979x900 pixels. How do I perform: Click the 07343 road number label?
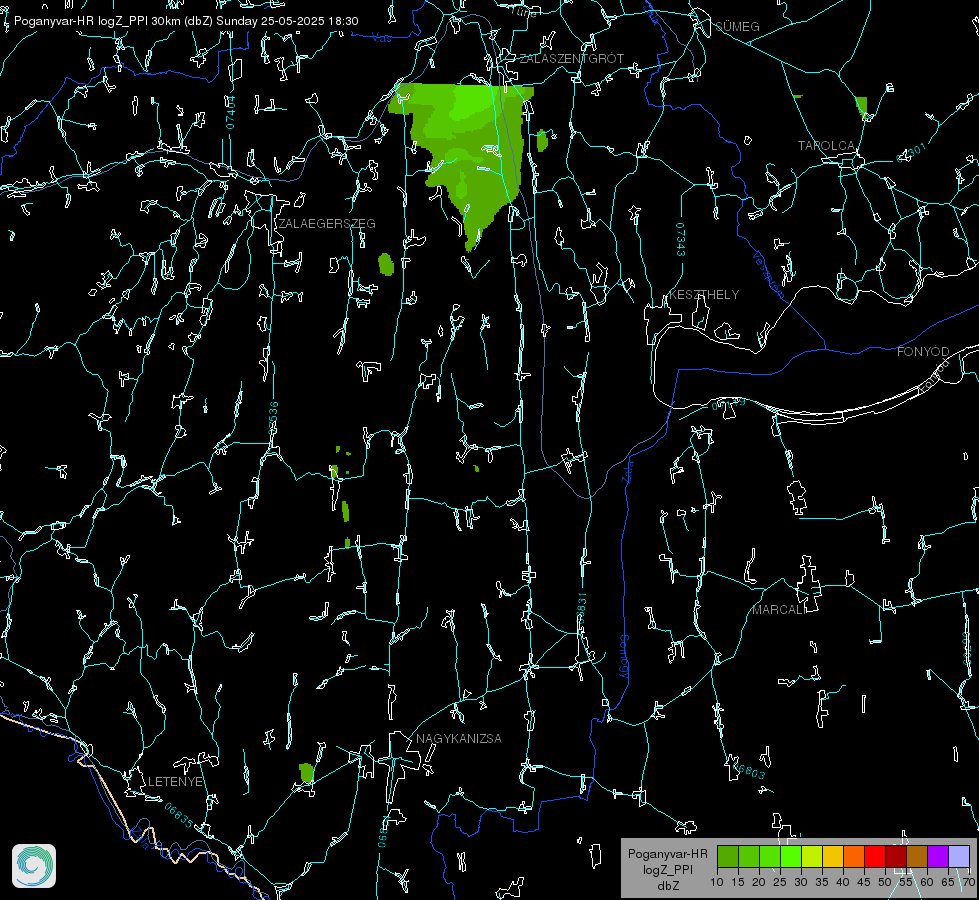[681, 239]
